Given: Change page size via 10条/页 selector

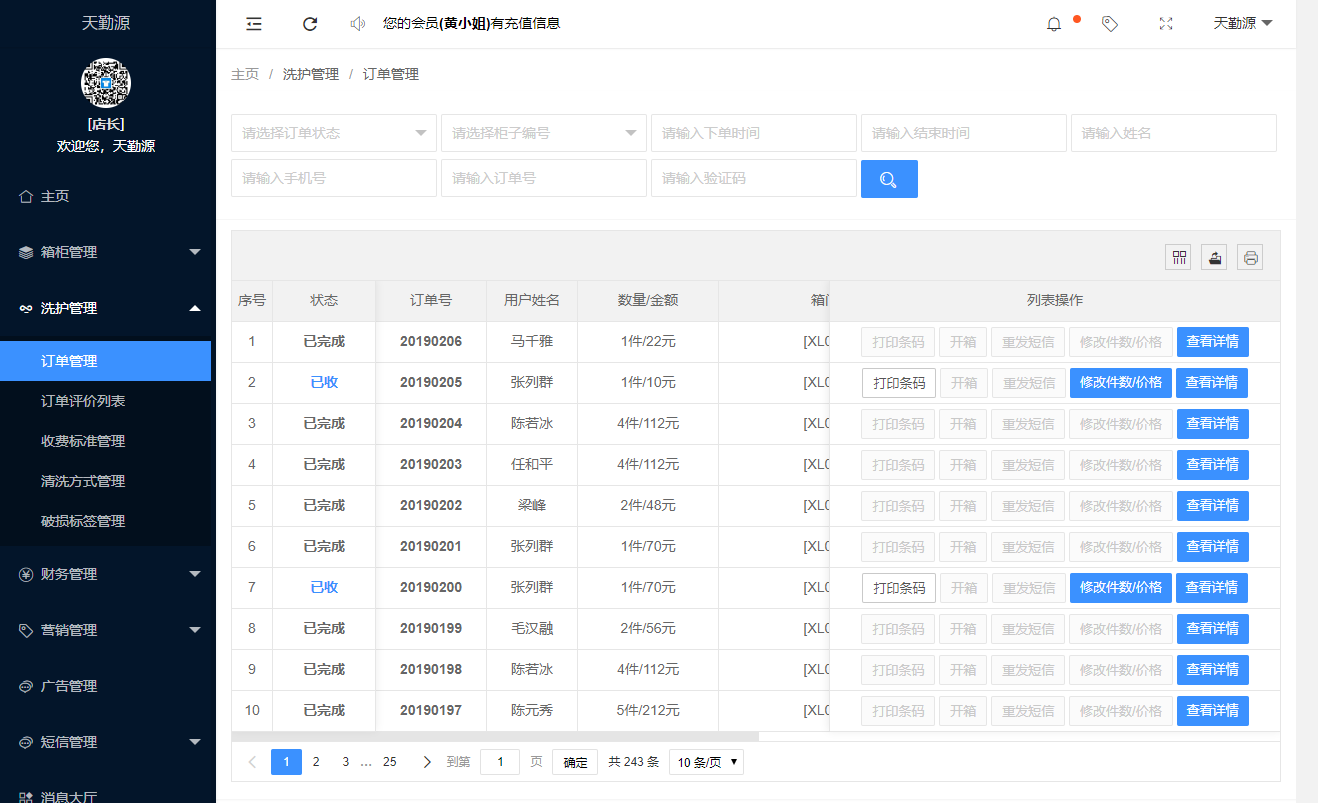Looking at the screenshot, I should click(x=705, y=761).
